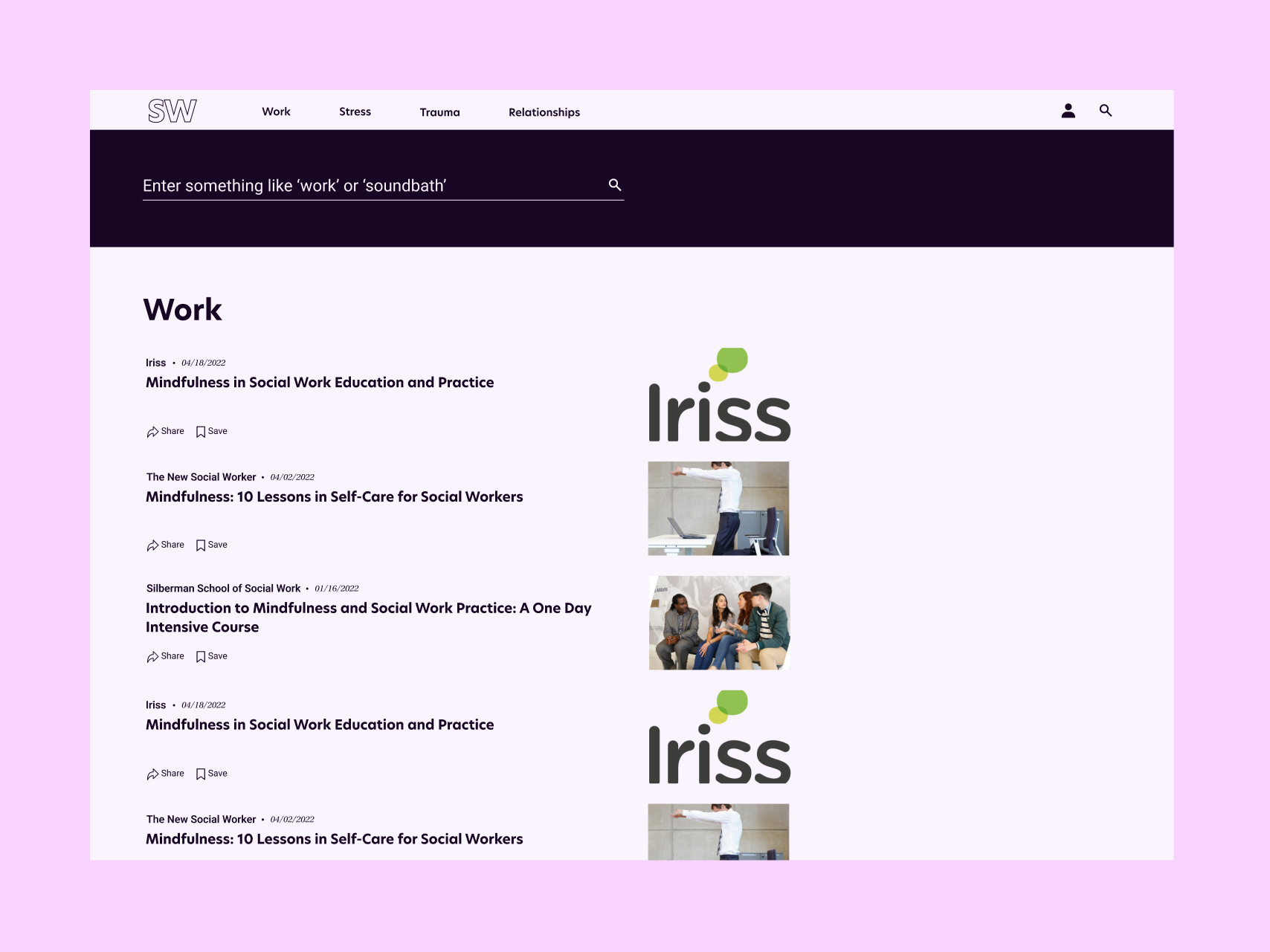Image resolution: width=1270 pixels, height=952 pixels.
Task: Focus the 'Enter something like work or soundbath' search field
Action: [383, 186]
